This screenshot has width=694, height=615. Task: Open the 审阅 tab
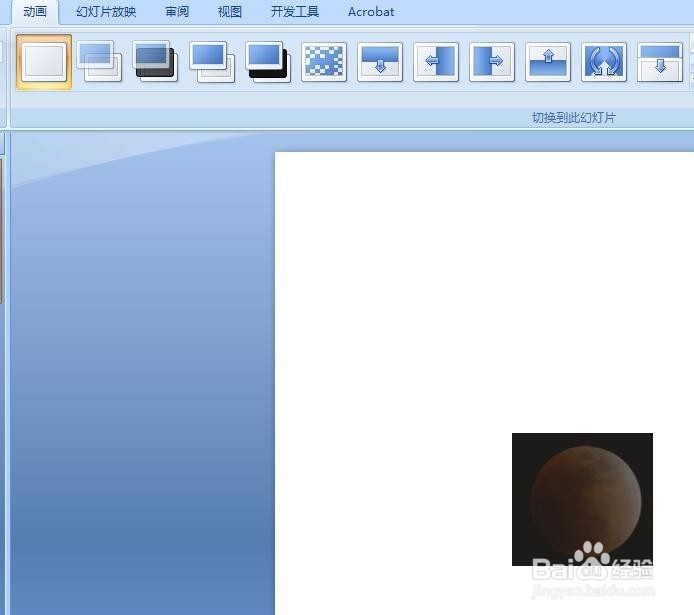coord(177,12)
